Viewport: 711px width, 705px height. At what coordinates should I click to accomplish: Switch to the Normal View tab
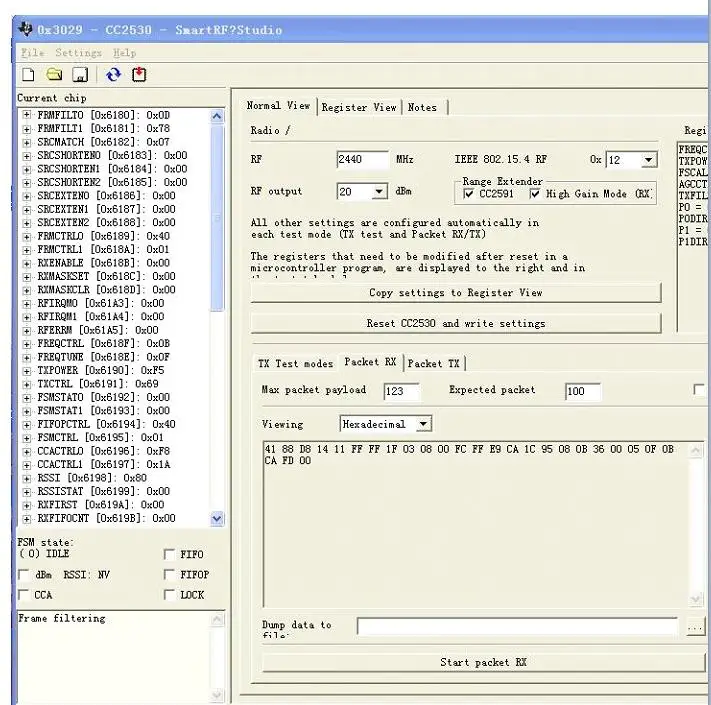click(278, 106)
